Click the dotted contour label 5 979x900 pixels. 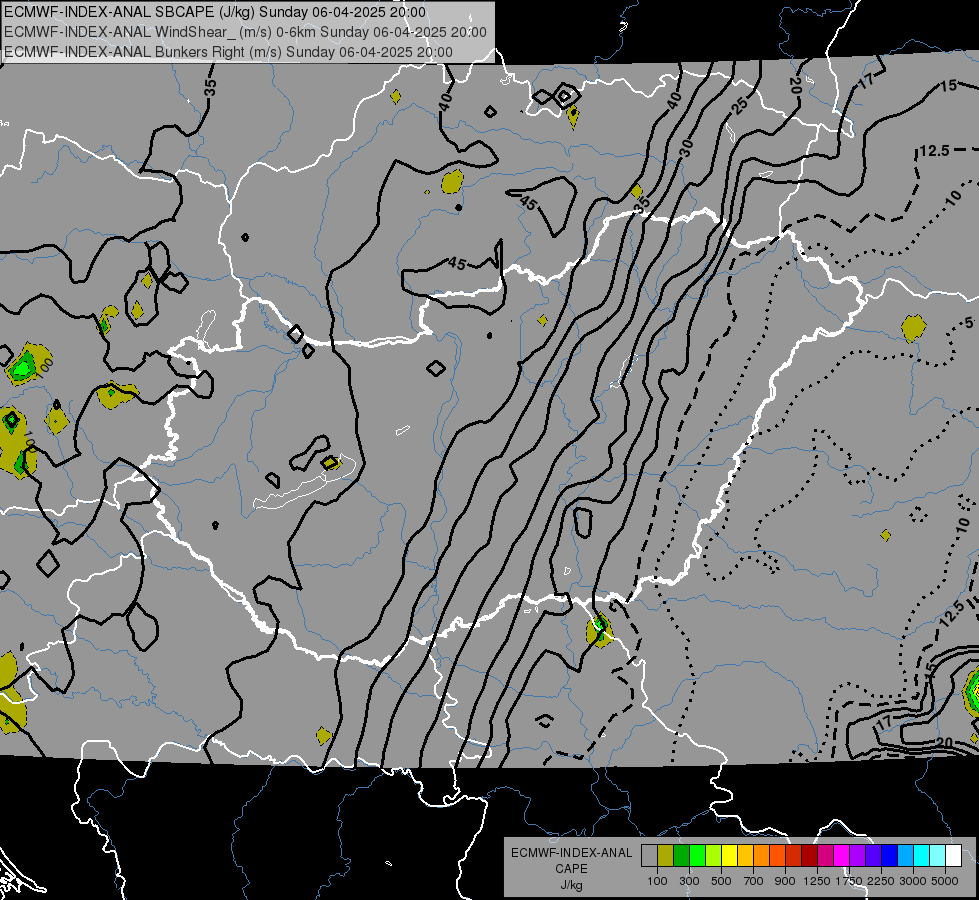[x=969, y=323]
